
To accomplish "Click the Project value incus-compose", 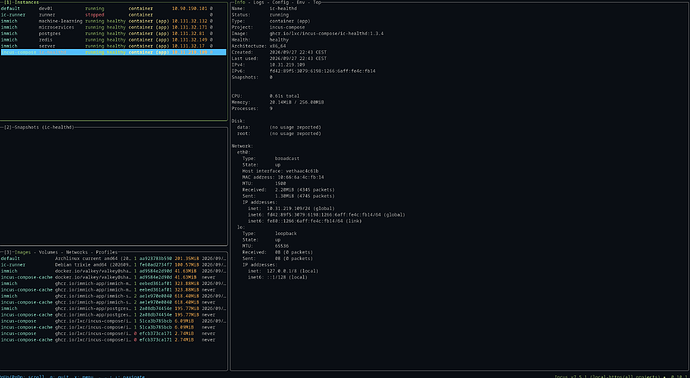I will (287, 27).
